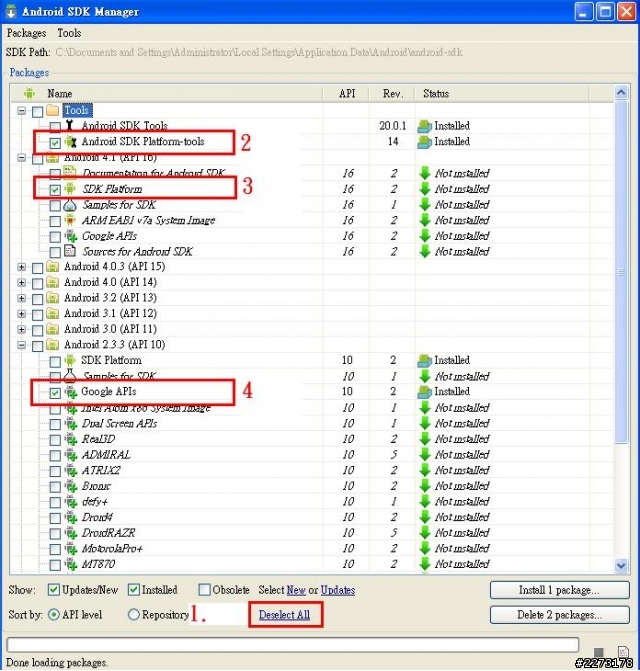Toggle the Installed show filter checkbox
640x671 pixels.
(x=133, y=590)
